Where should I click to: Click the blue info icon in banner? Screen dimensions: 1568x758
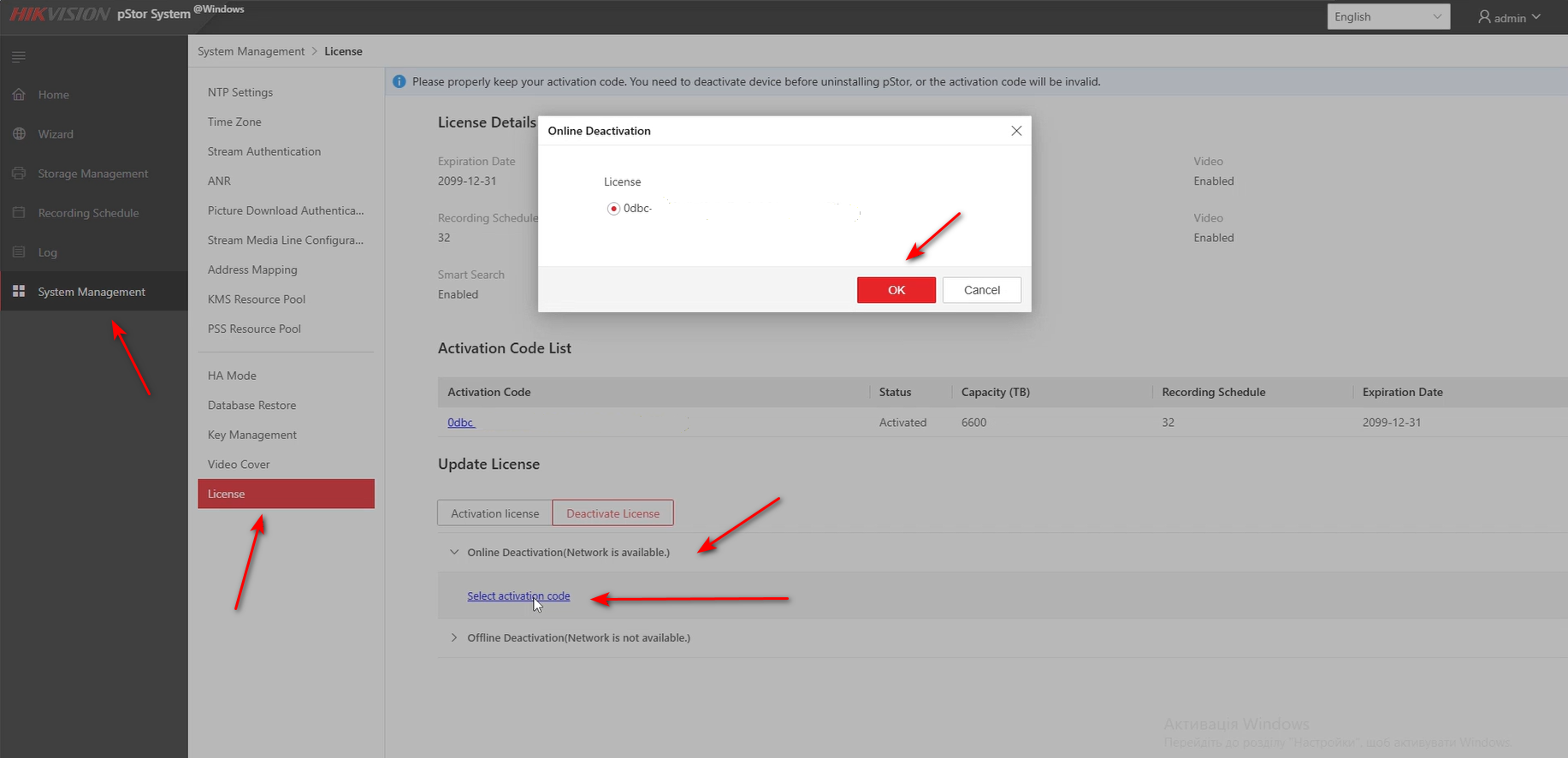pos(399,82)
